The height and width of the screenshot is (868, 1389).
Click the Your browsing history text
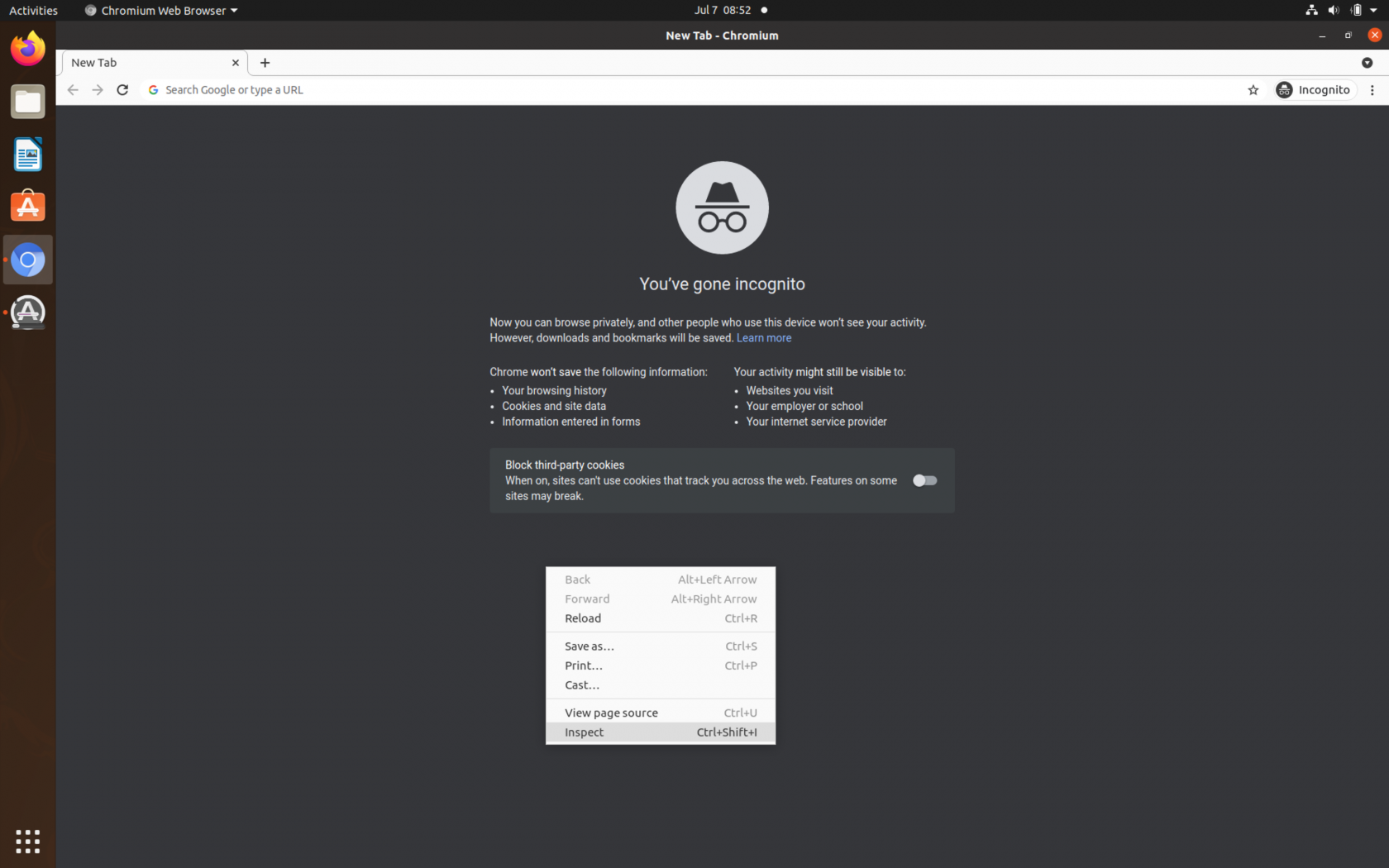click(554, 391)
